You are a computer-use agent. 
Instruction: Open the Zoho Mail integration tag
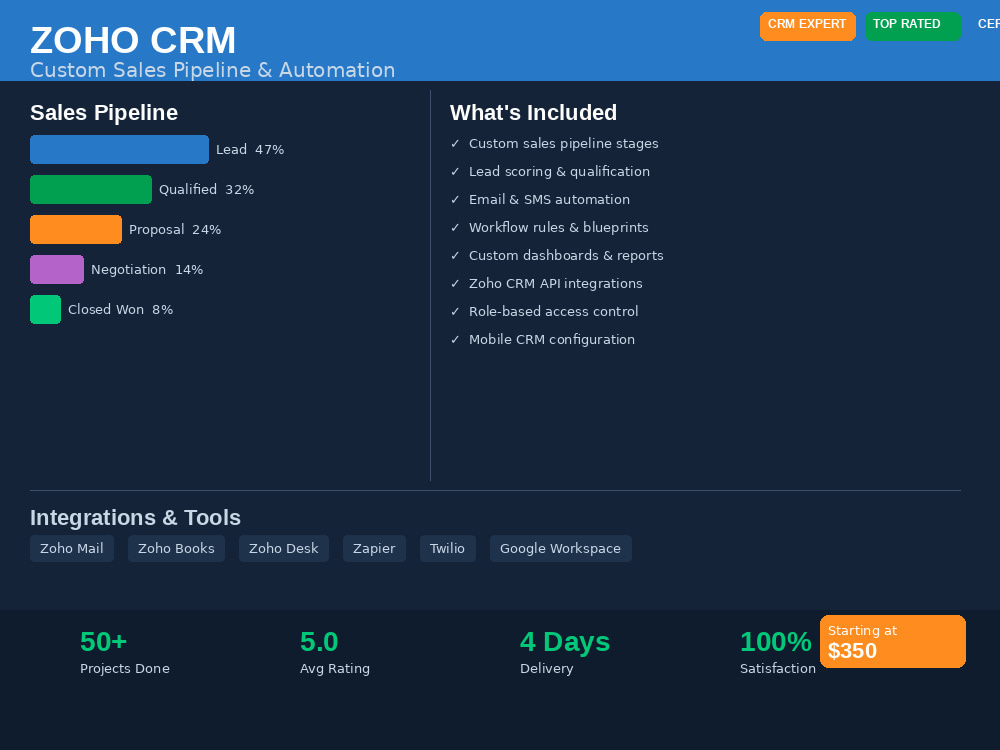[x=72, y=548]
